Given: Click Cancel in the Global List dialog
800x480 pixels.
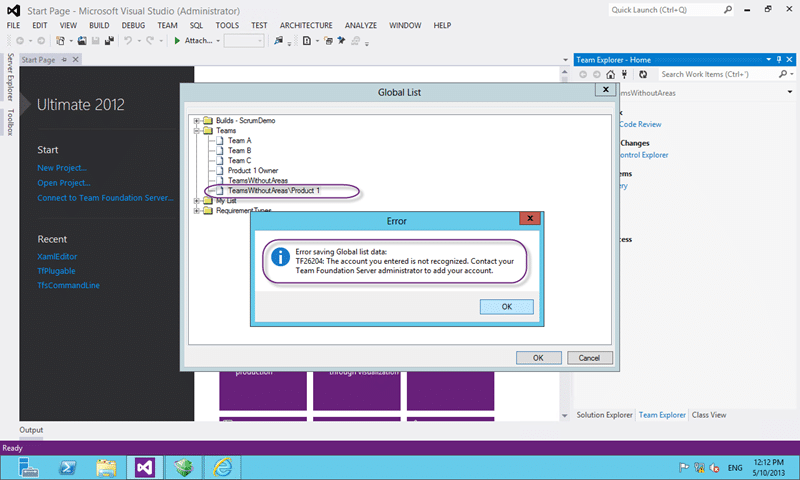Looking at the screenshot, I should click(589, 358).
